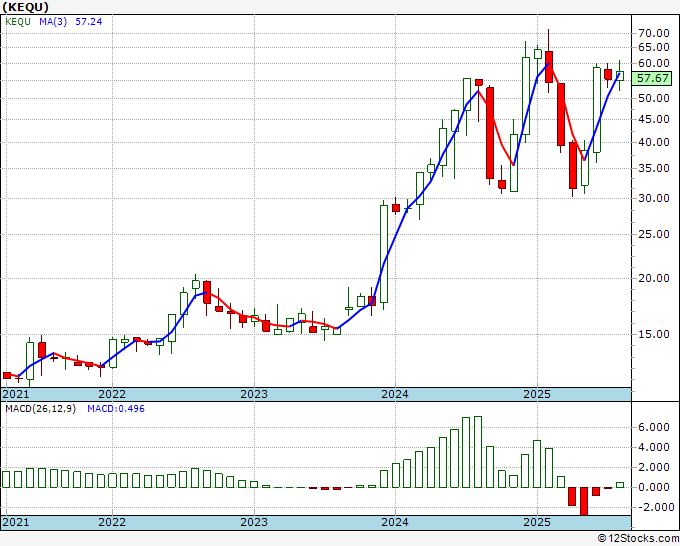Click 2021 on the MACD panel timeline
This screenshot has width=680, height=546.
pyautogui.click(x=16, y=522)
